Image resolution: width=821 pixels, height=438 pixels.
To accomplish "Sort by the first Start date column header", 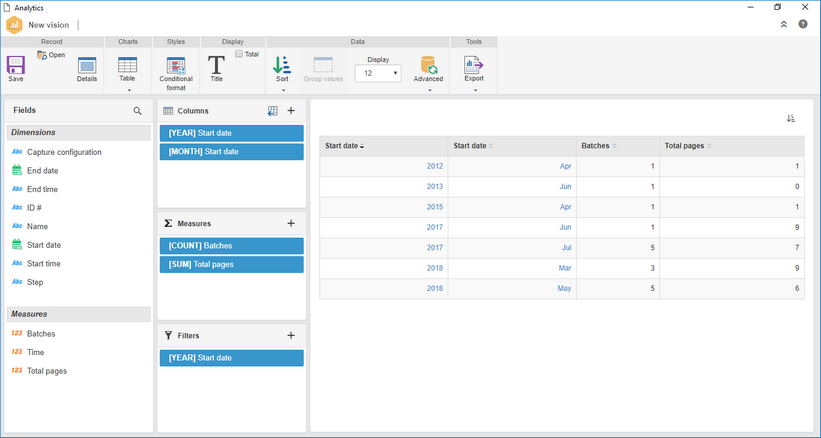I will [x=384, y=146].
